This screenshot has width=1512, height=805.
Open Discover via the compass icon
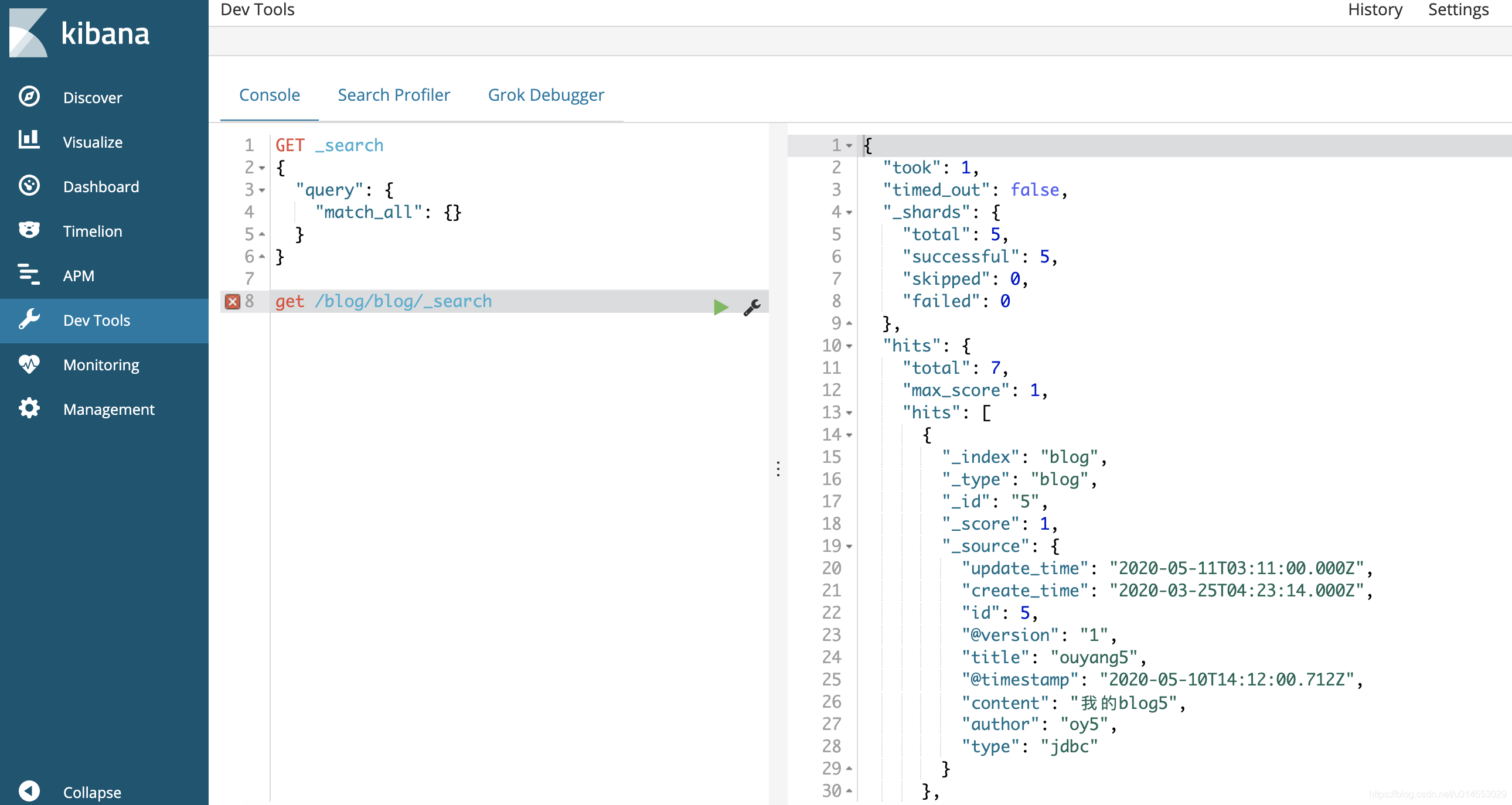(29, 97)
